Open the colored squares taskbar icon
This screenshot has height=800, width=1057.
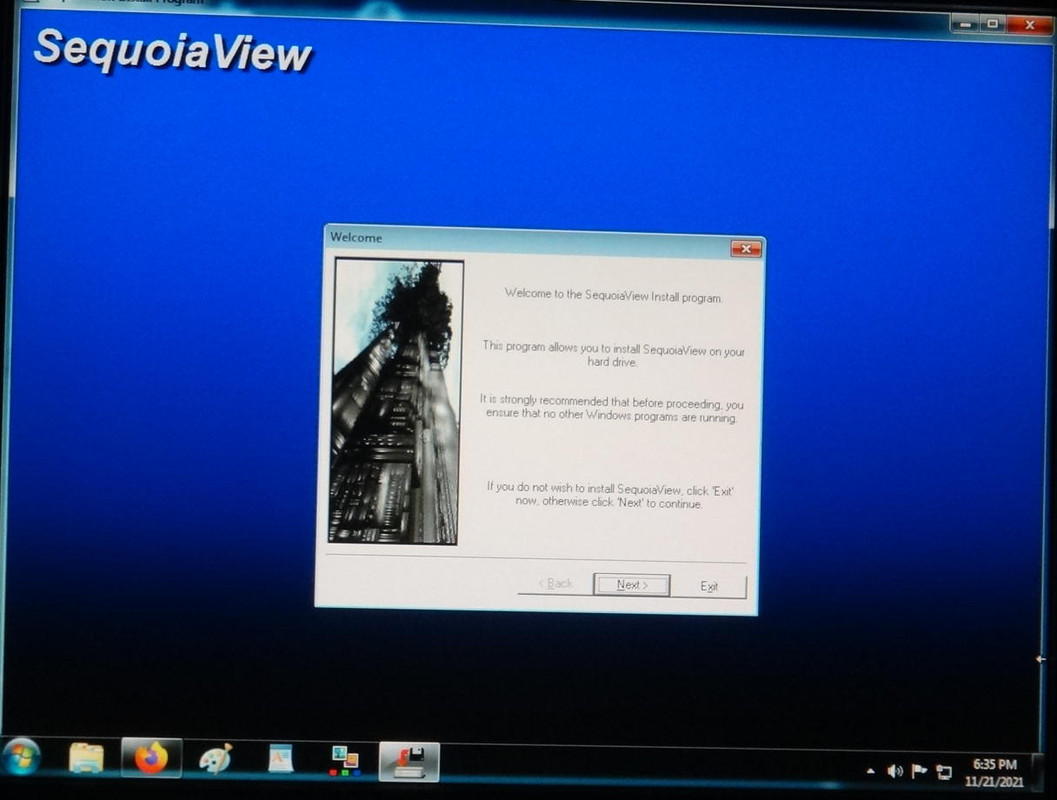(345, 761)
